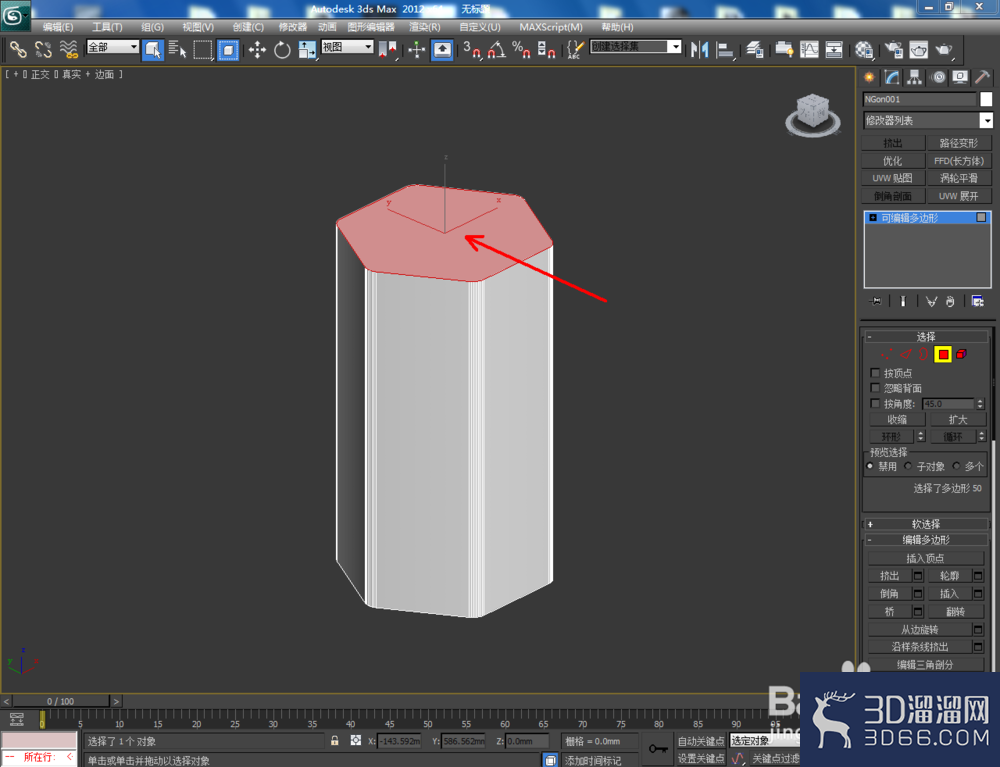
Task: Open the Utilities hammer panel tab
Action: [983, 77]
